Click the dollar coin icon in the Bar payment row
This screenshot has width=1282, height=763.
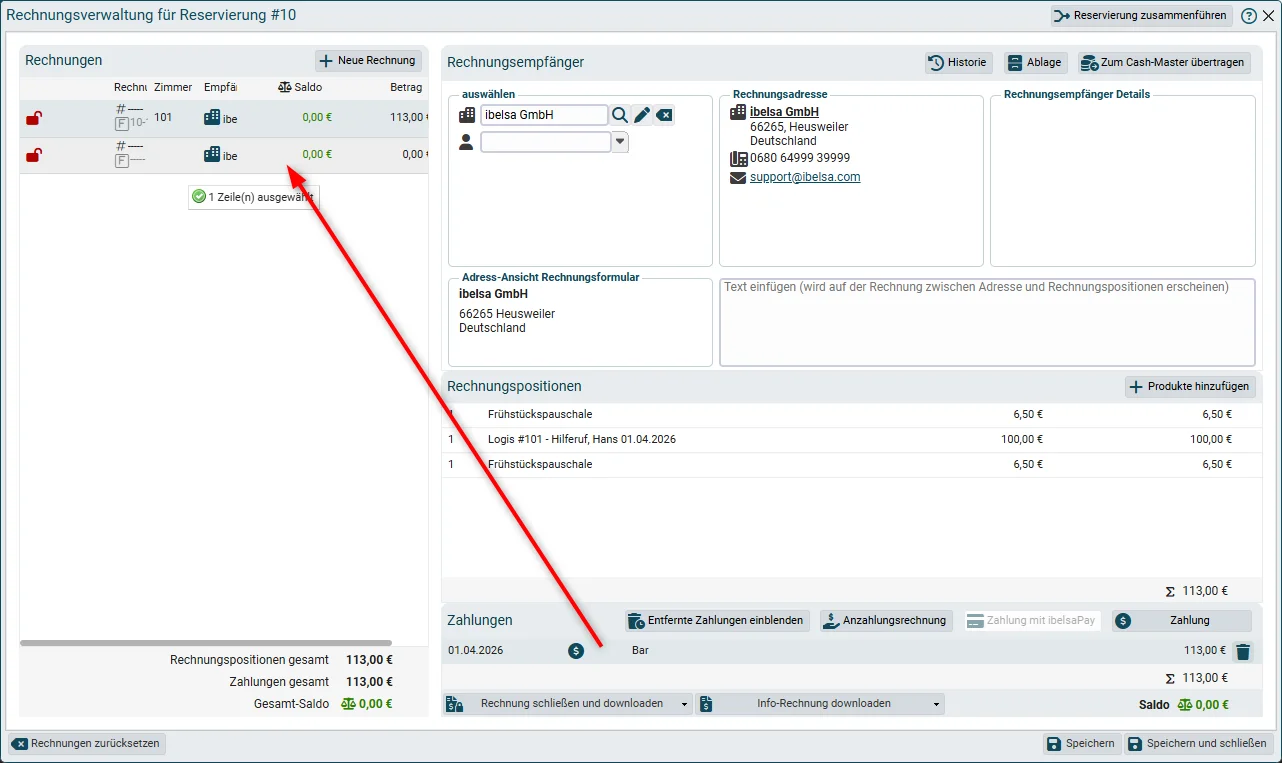pos(576,651)
